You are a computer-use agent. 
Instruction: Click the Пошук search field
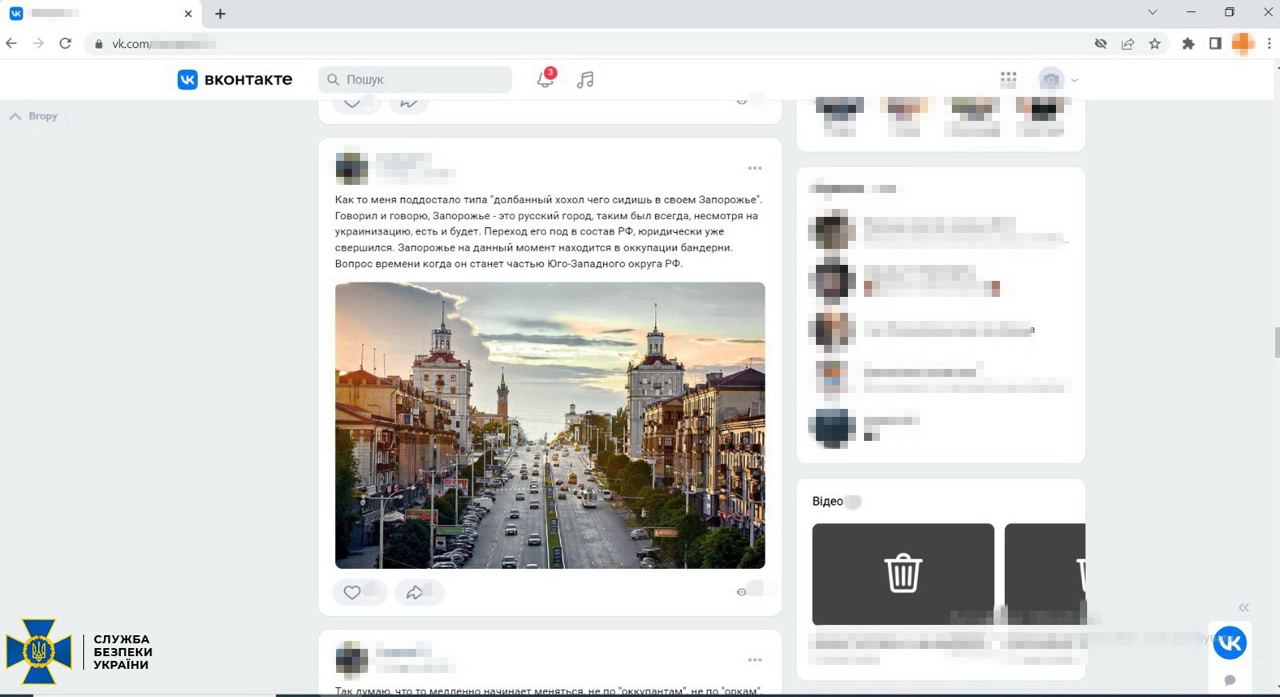[415, 79]
